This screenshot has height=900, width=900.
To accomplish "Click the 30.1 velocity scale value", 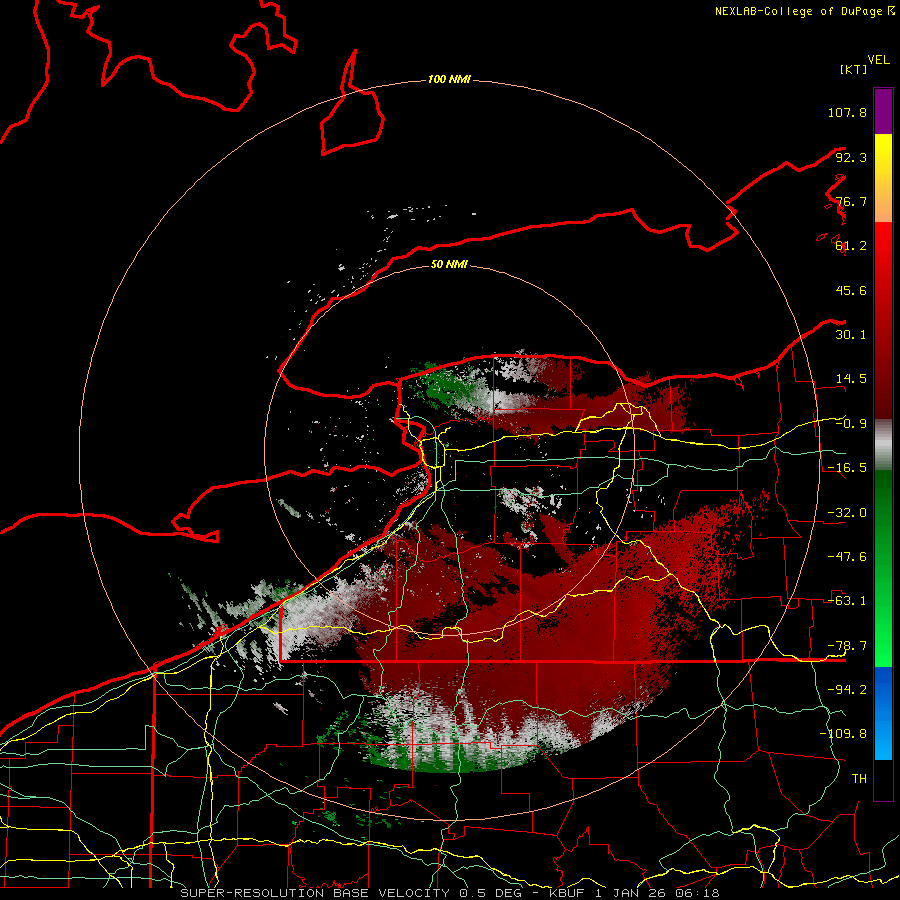I will pyautogui.click(x=851, y=335).
